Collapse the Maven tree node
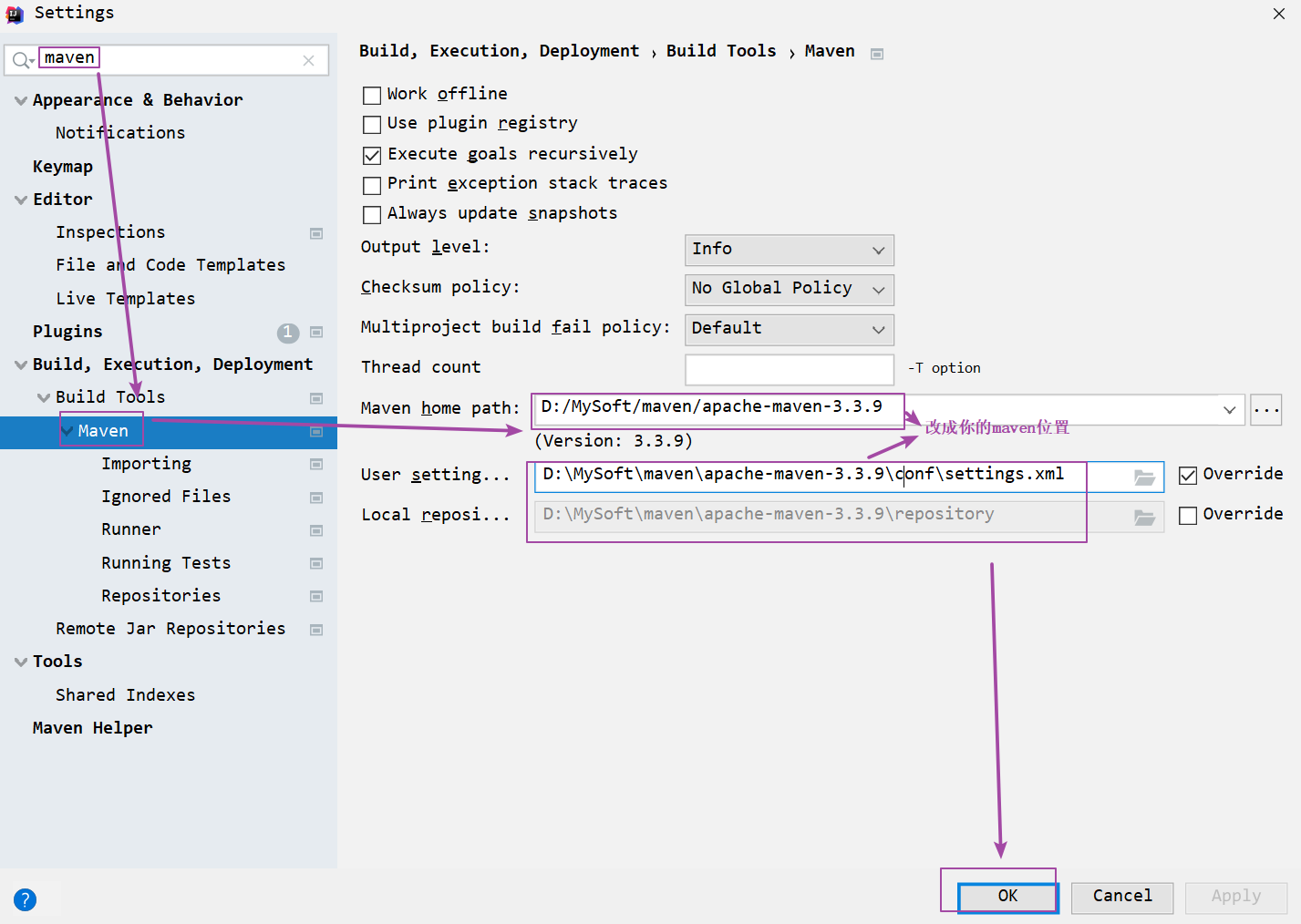 67,431
